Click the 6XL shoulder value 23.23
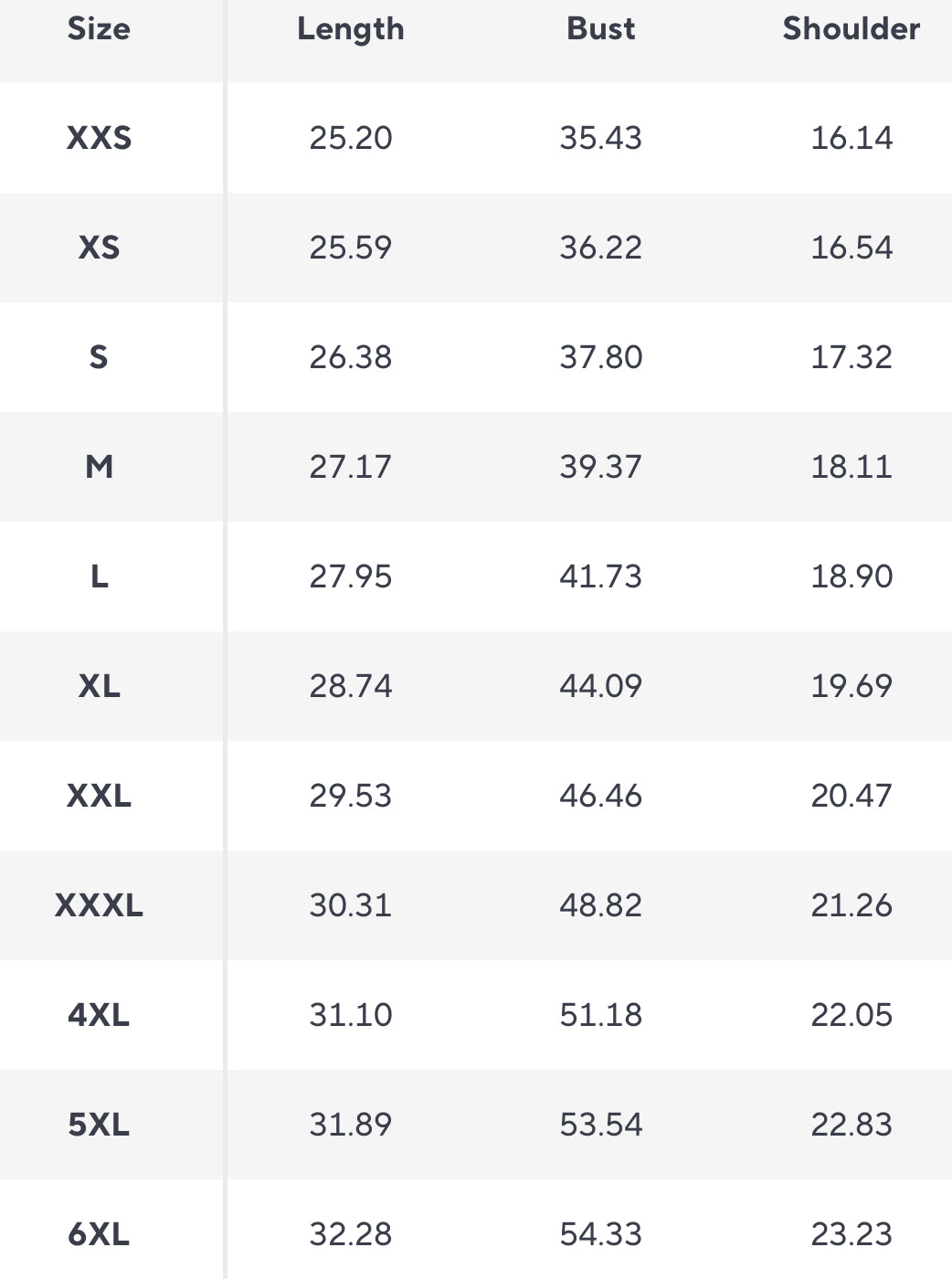 coord(852,1234)
